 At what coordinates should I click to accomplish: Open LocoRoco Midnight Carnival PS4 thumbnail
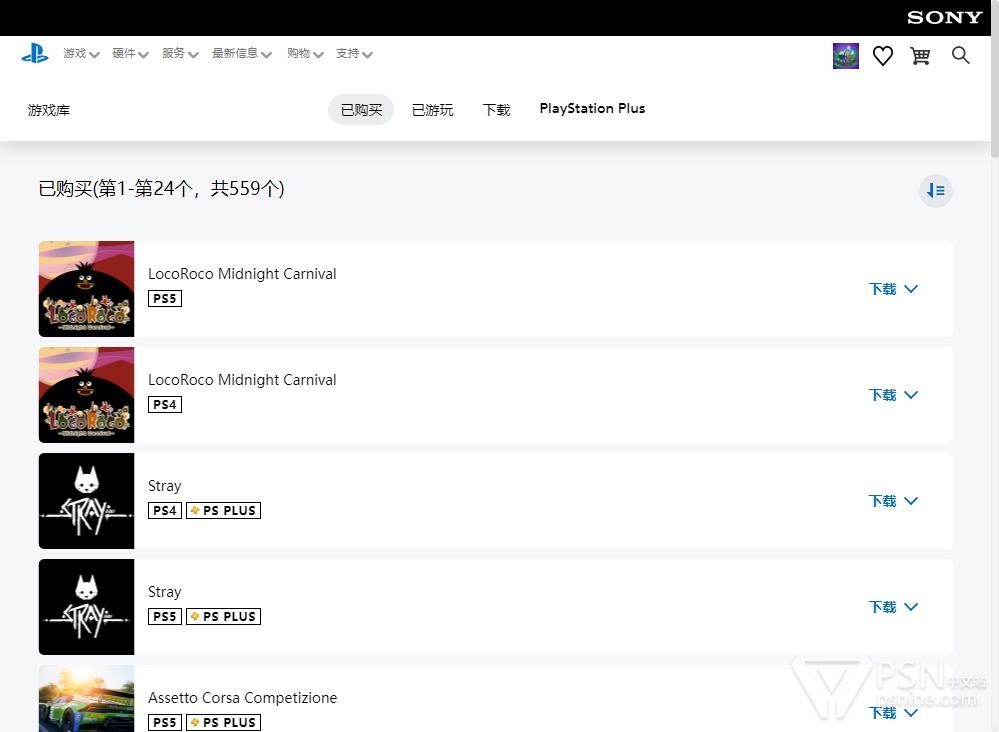click(87, 395)
